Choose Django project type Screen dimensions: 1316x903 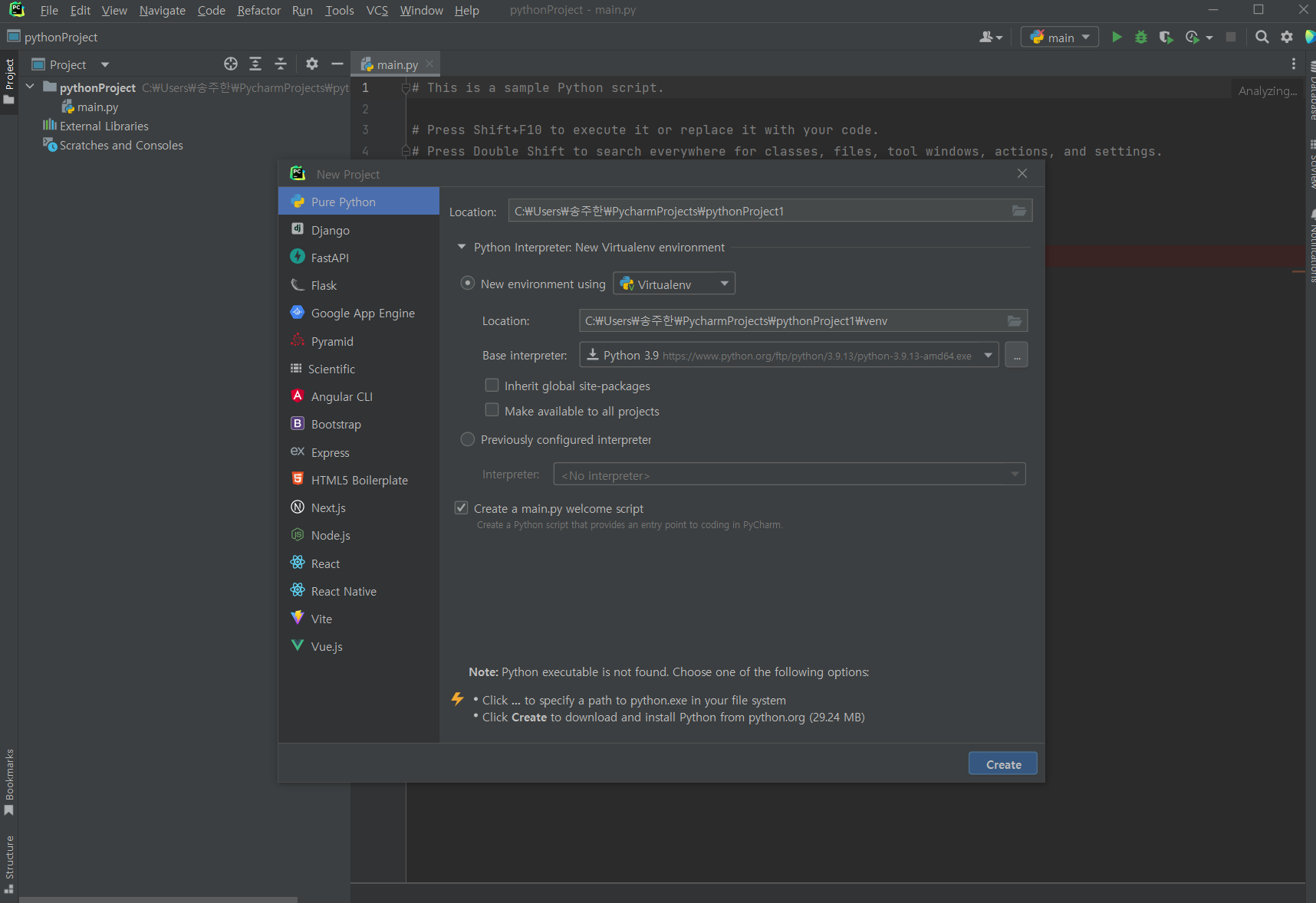click(x=359, y=230)
